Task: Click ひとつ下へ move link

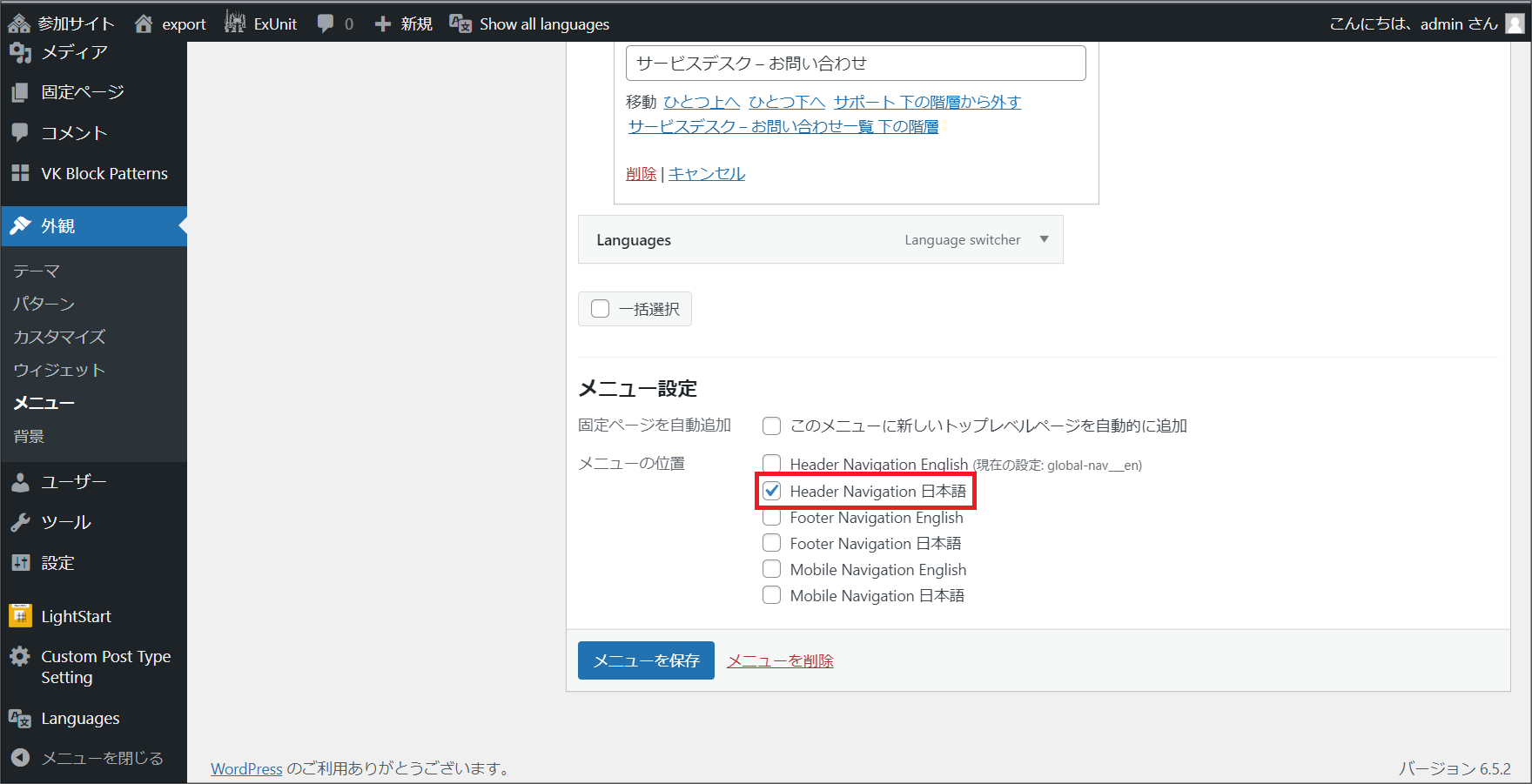Action: tap(787, 102)
